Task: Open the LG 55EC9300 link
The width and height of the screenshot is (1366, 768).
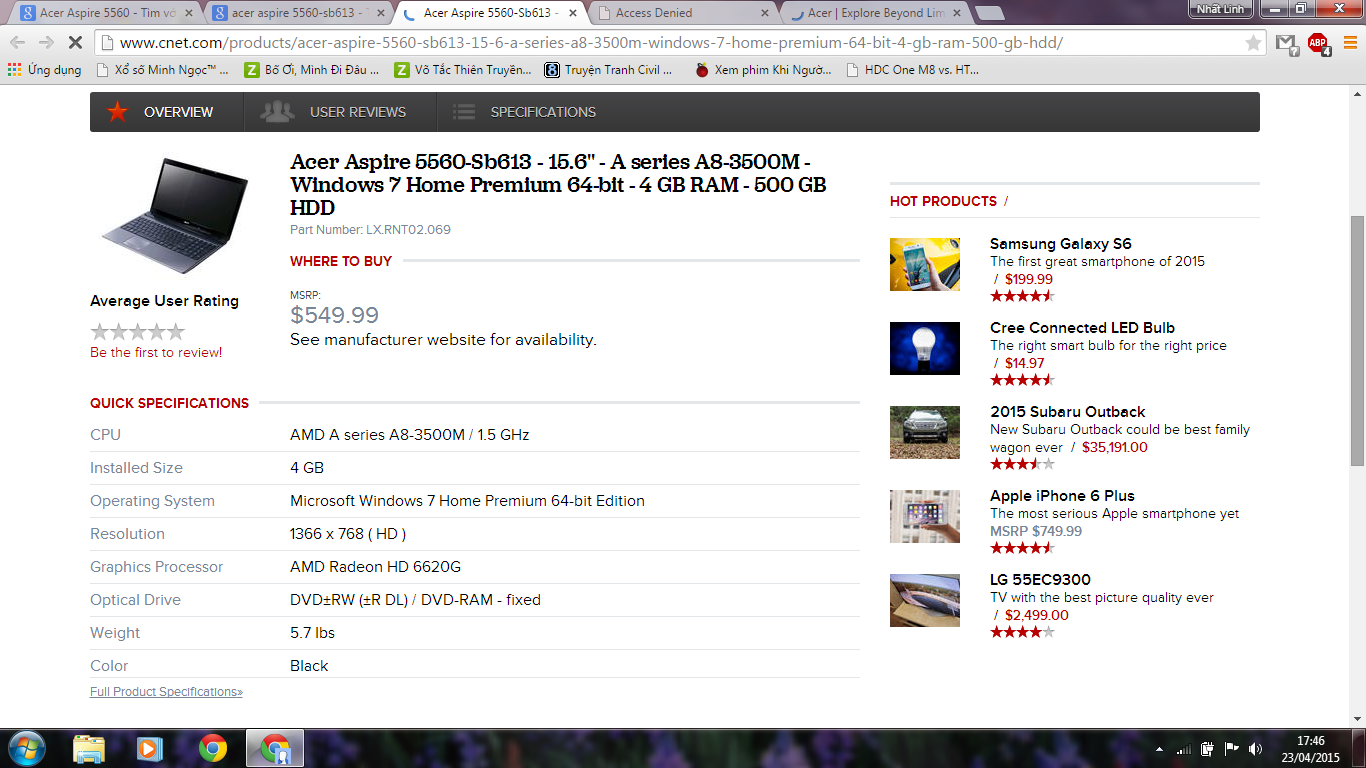Action: coord(1040,580)
